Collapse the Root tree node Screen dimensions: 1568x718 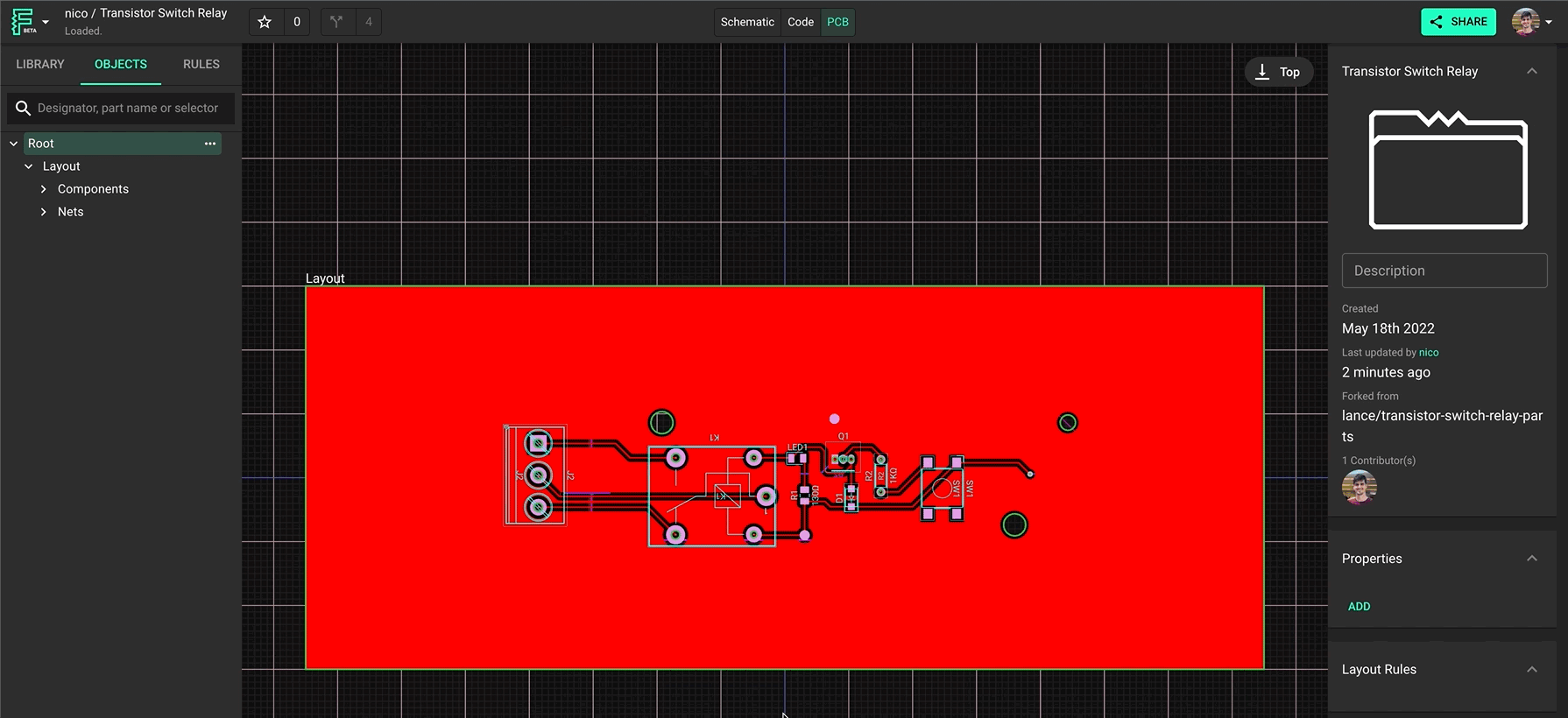[14, 144]
